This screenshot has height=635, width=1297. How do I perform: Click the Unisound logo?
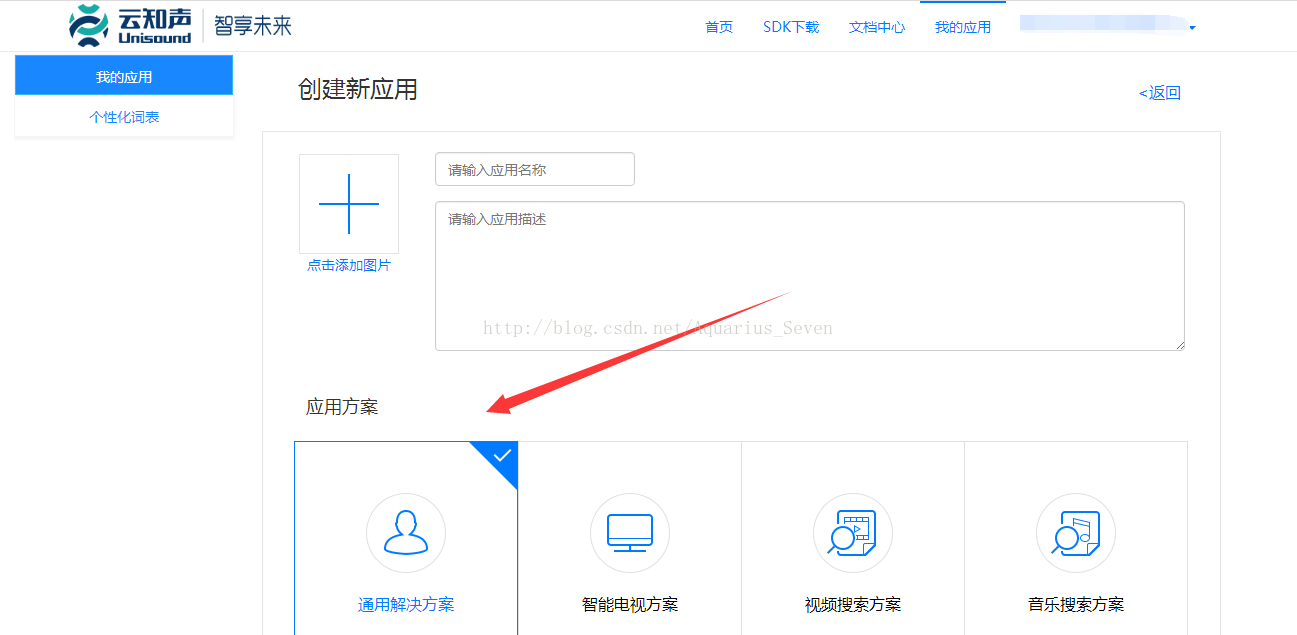coord(130,25)
